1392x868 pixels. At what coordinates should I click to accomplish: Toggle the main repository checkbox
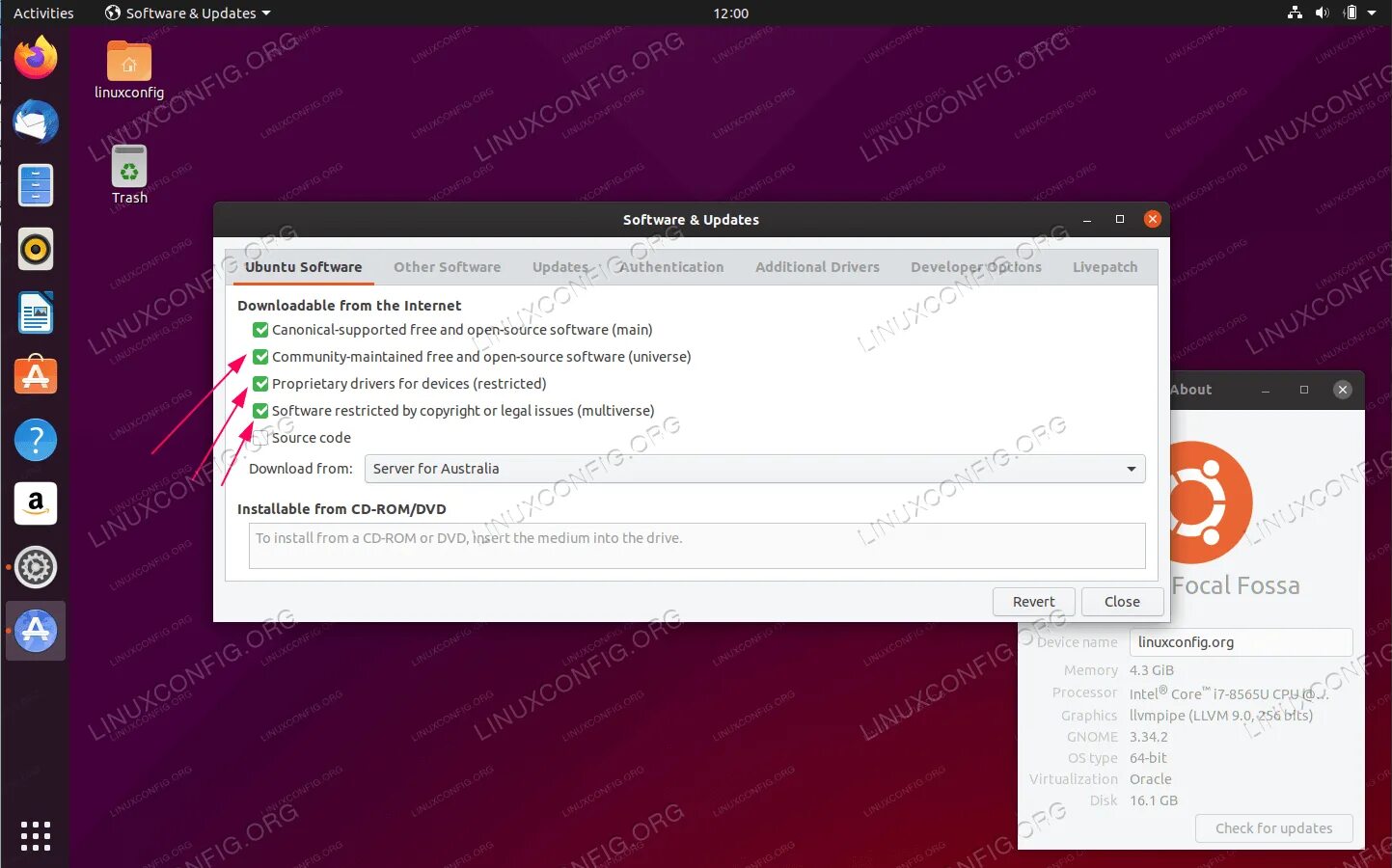[x=260, y=330]
